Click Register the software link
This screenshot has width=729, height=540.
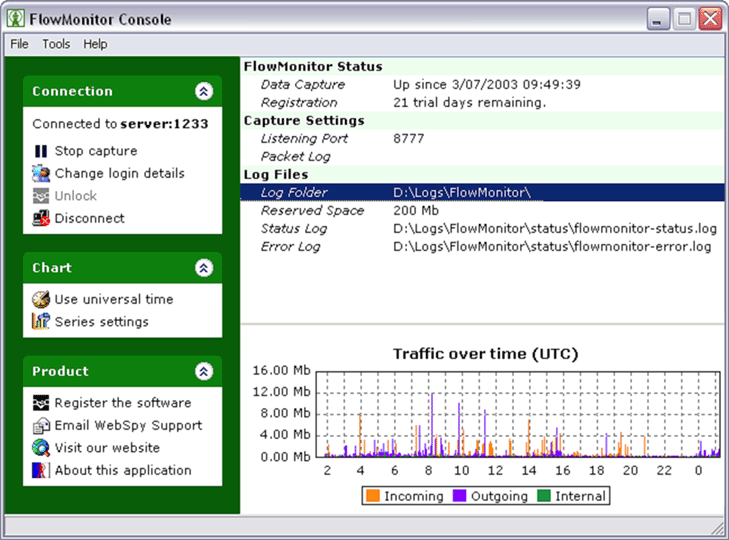click(x=123, y=403)
